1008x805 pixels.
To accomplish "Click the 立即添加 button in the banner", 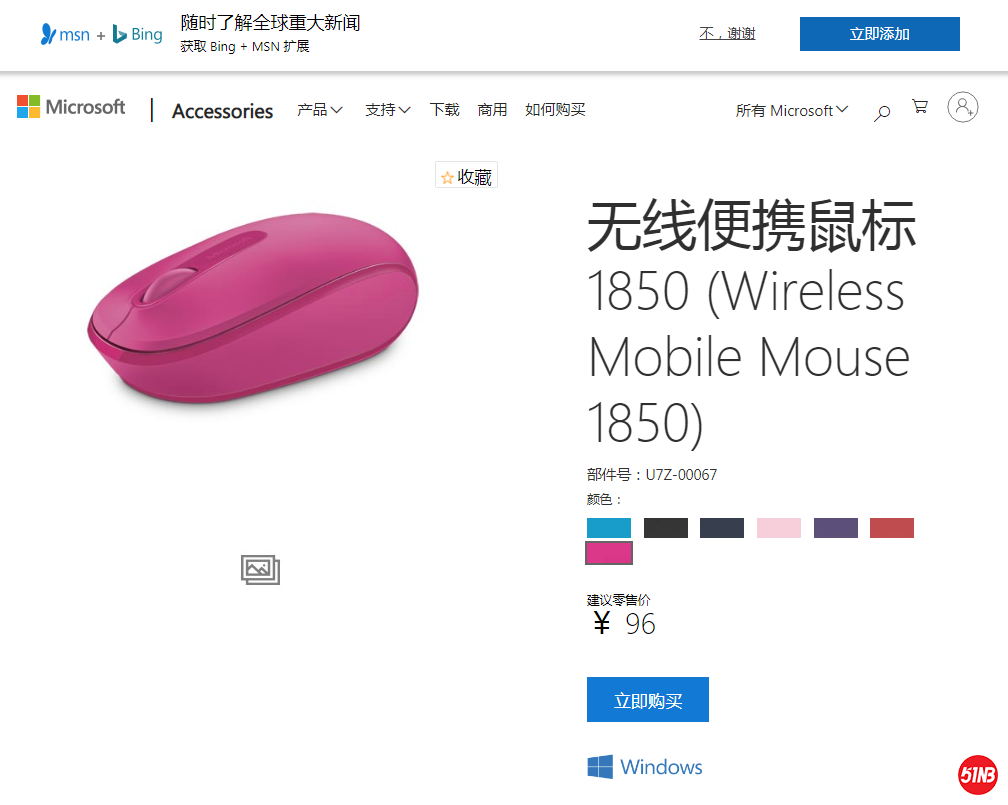I will (x=879, y=33).
